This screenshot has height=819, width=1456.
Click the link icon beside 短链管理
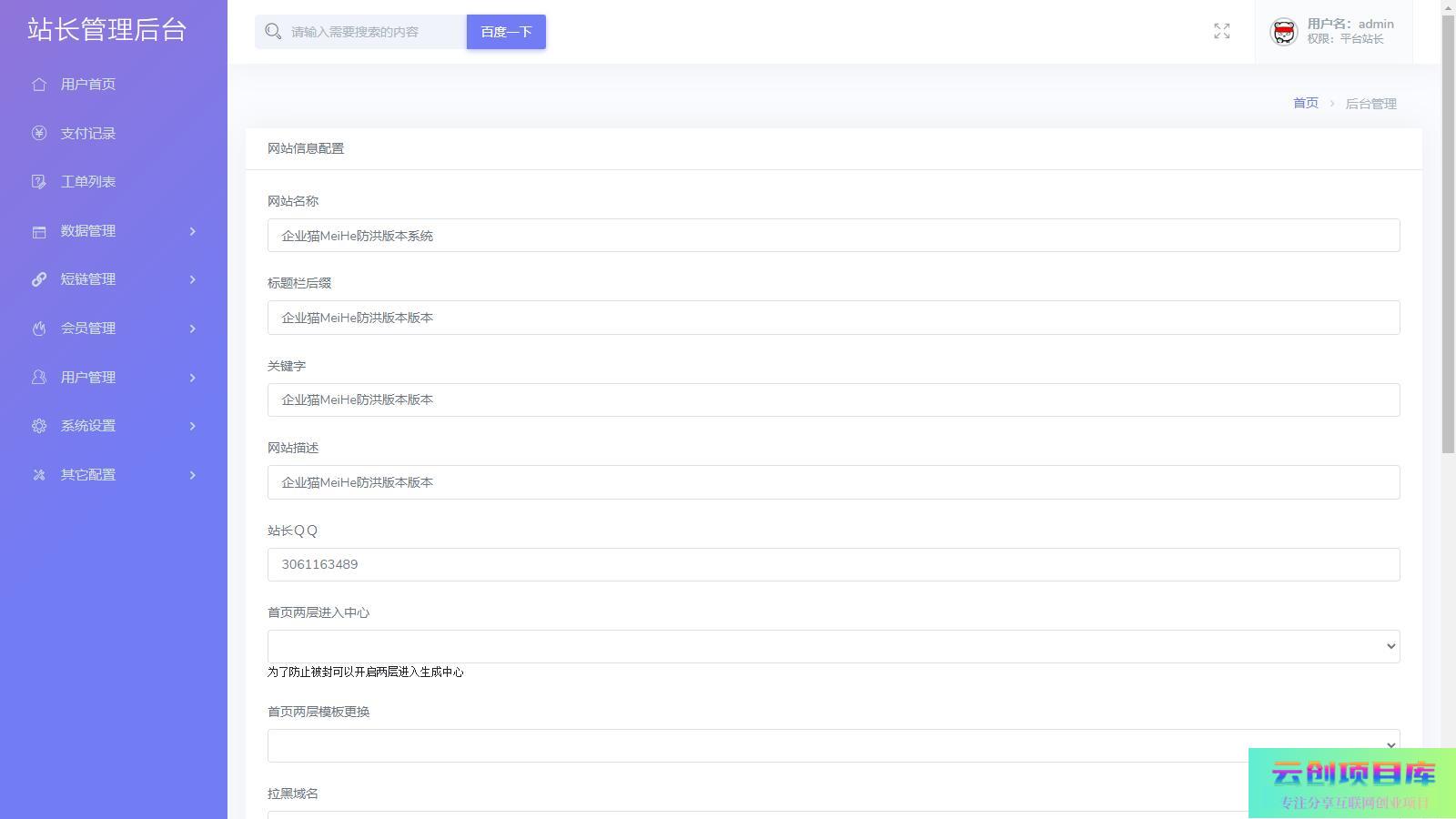tap(38, 279)
